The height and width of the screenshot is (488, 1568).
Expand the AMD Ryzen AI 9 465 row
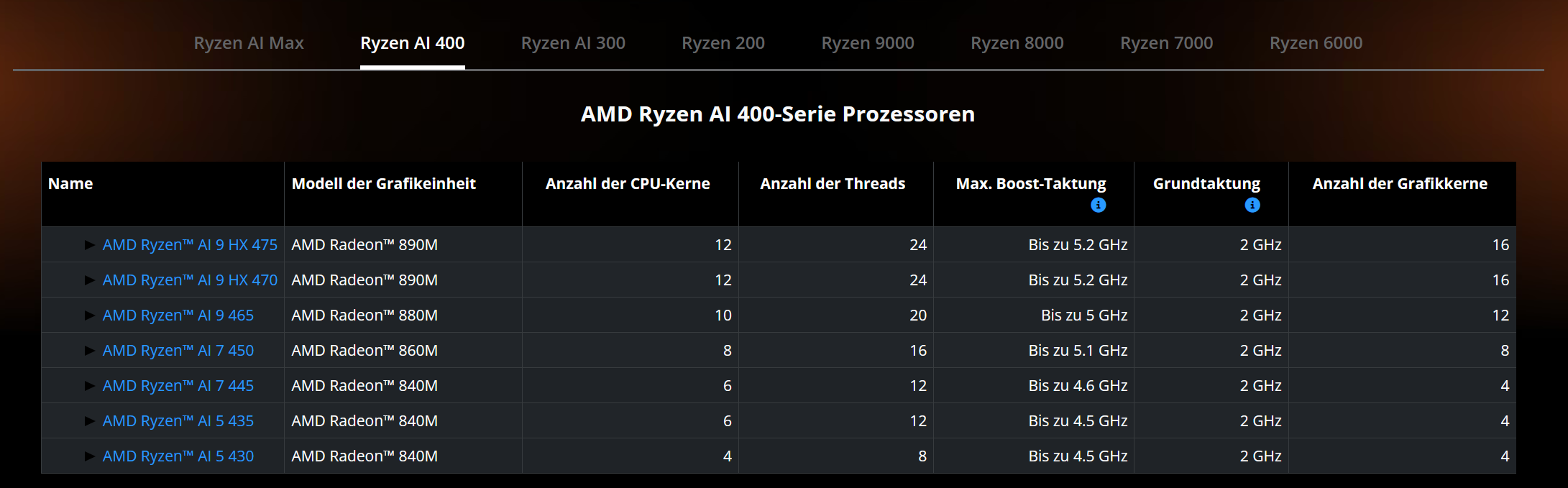click(x=90, y=316)
